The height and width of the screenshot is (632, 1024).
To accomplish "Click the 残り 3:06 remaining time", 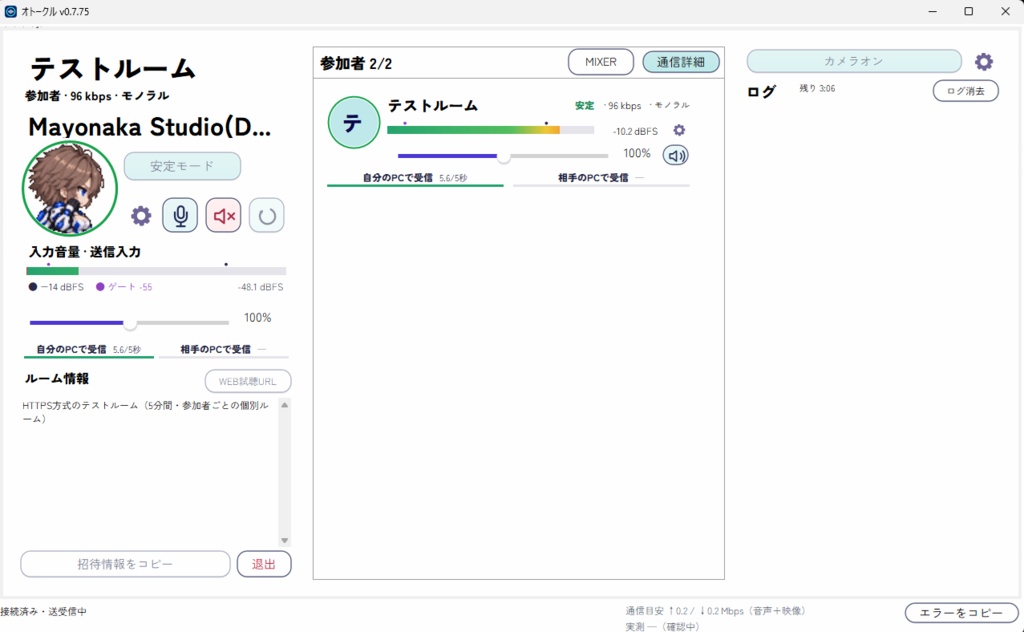I will 817,88.
